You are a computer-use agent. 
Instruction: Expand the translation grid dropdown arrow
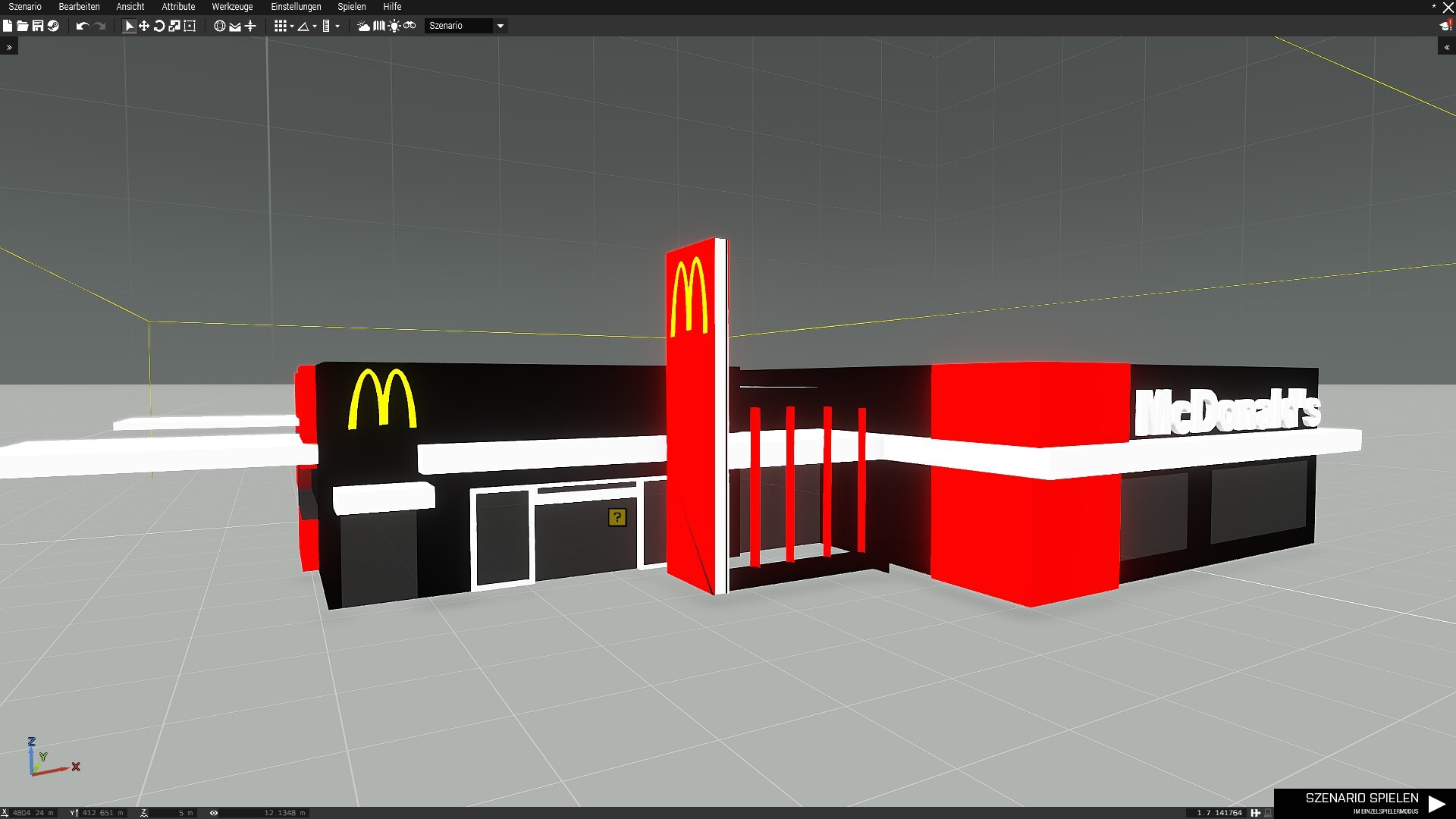(x=292, y=27)
